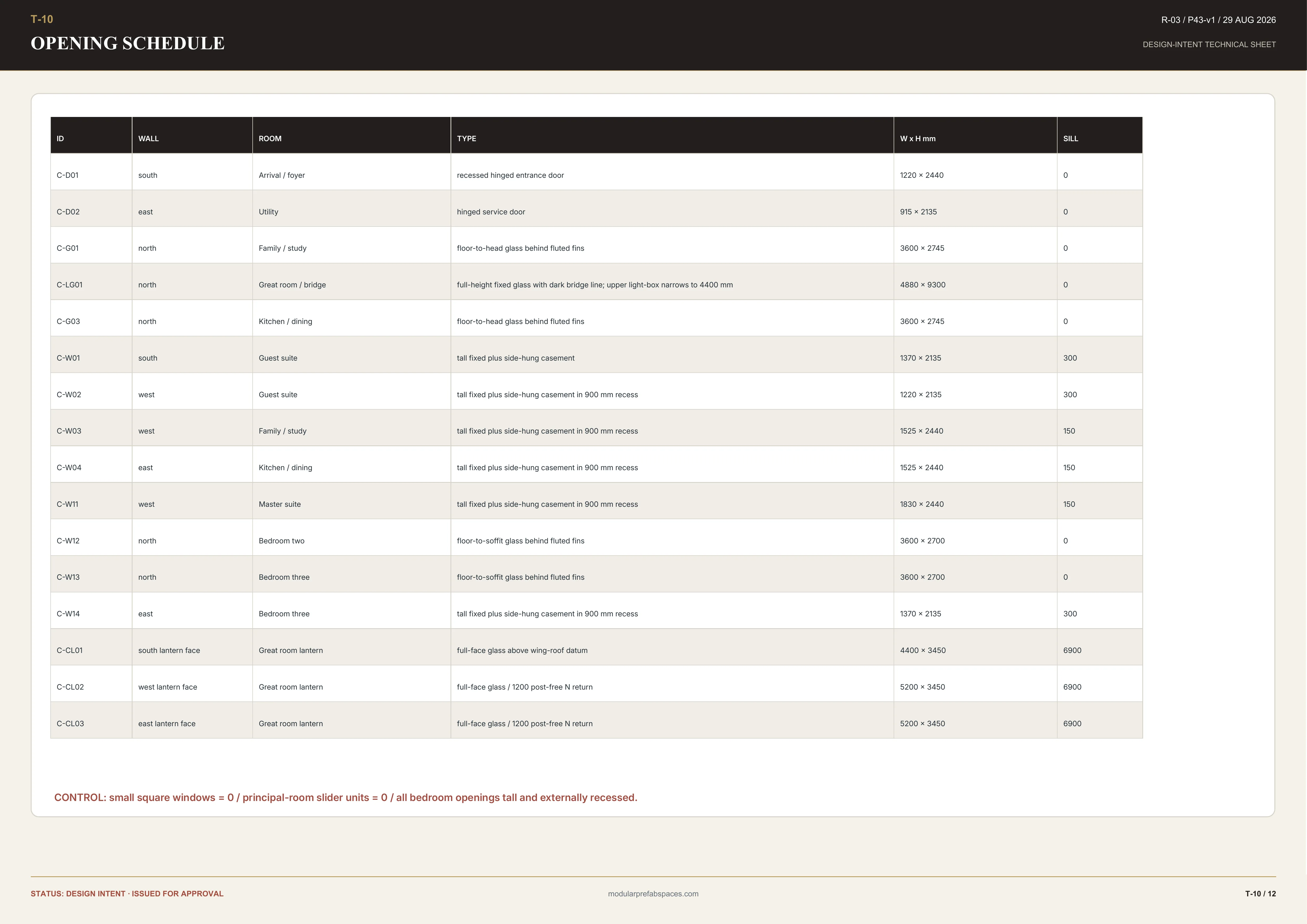
Task: Click the Utility room cell
Action: pos(352,208)
